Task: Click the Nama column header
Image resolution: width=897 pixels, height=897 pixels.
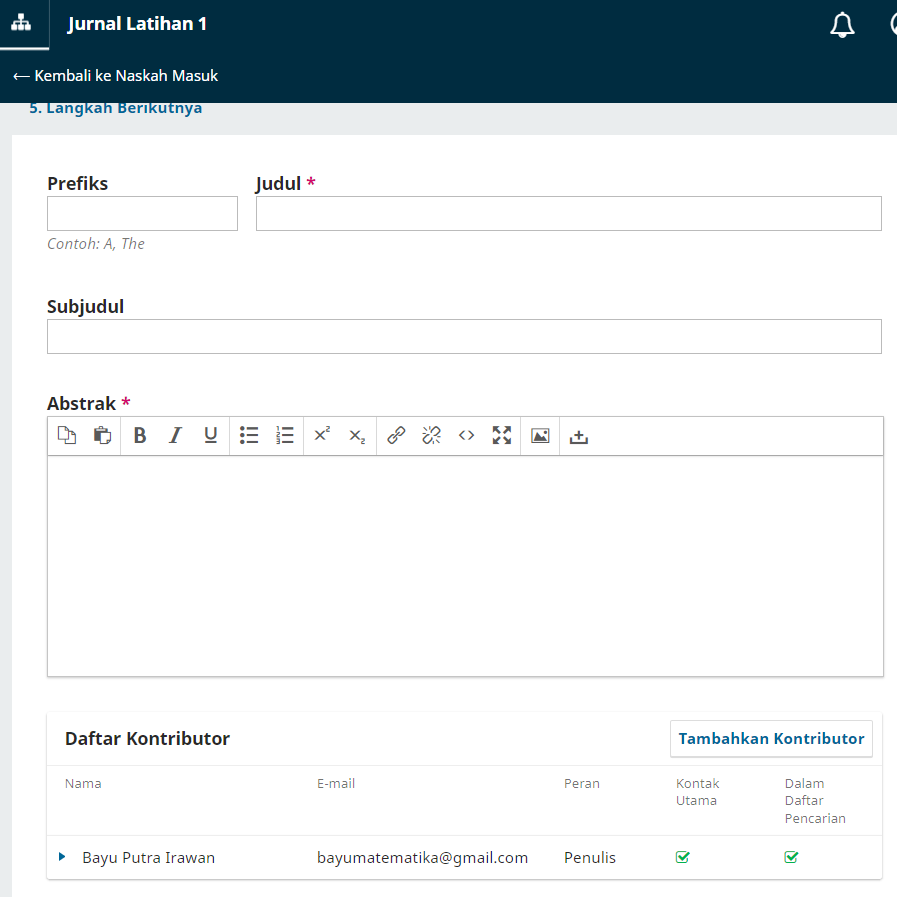Action: 83,783
